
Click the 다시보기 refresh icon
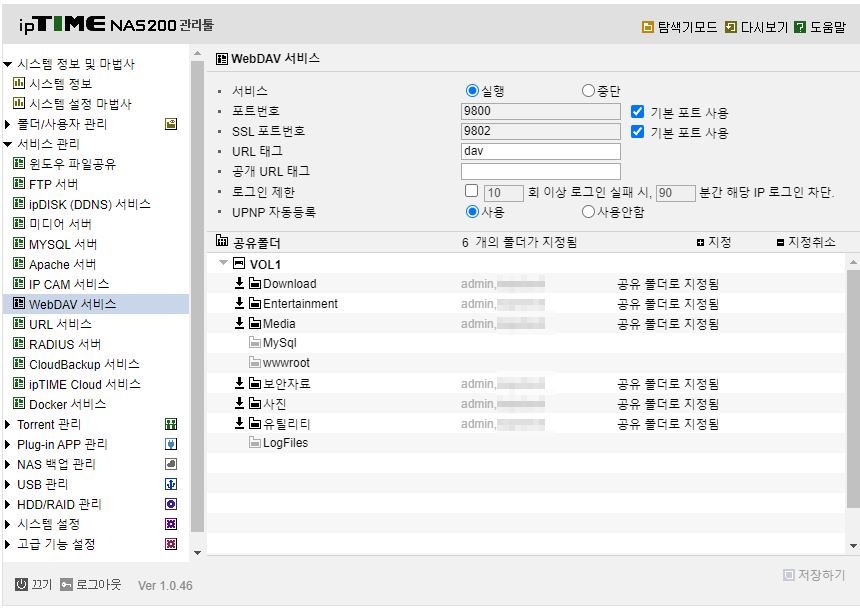point(731,27)
